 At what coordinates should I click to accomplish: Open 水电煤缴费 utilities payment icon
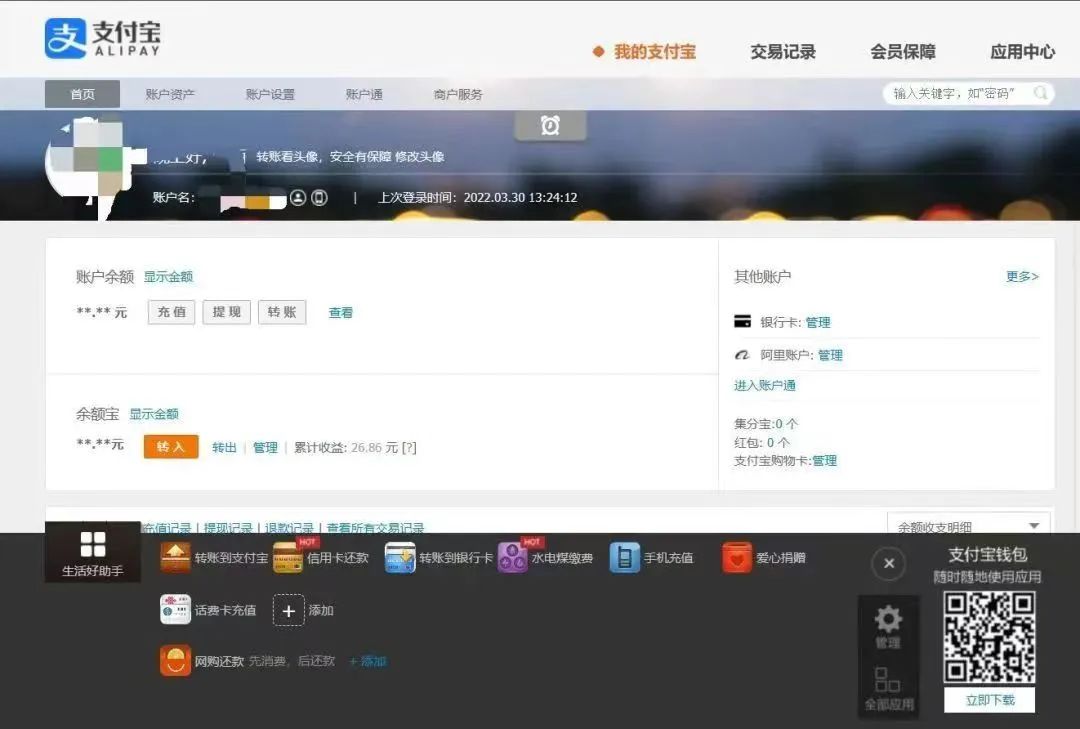(x=512, y=557)
